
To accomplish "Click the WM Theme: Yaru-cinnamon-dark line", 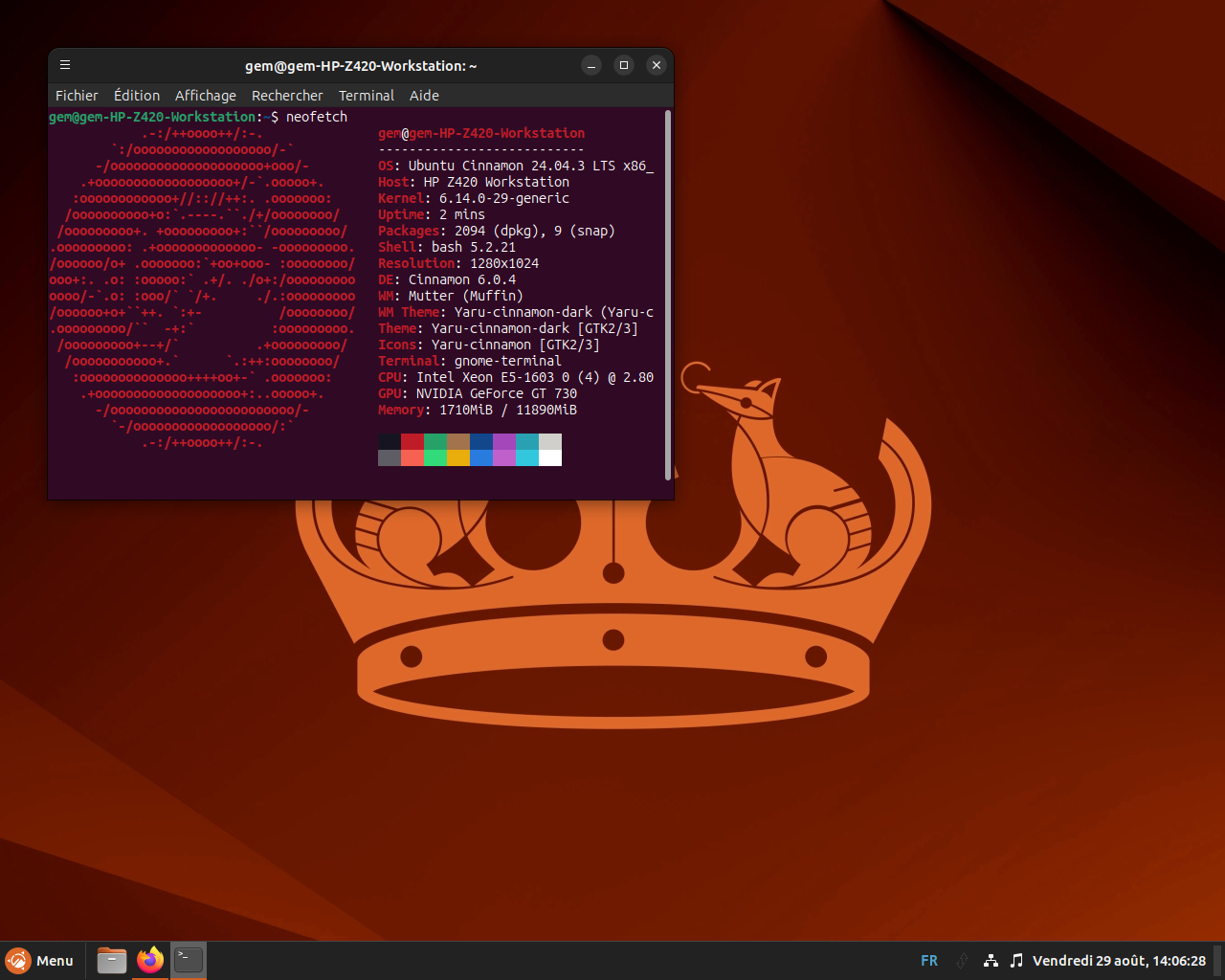I will (x=516, y=312).
